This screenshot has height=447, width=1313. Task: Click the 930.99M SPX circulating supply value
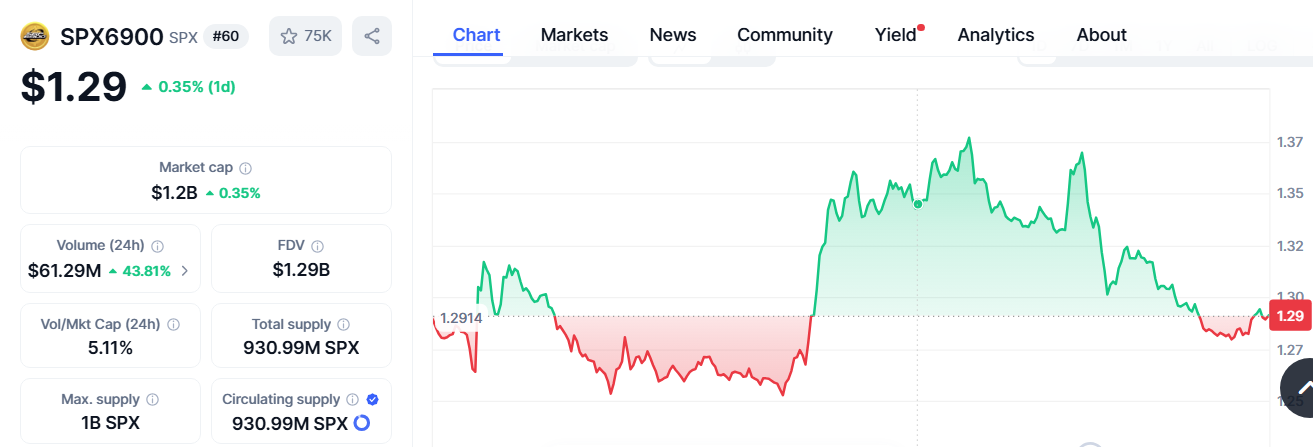click(x=290, y=423)
